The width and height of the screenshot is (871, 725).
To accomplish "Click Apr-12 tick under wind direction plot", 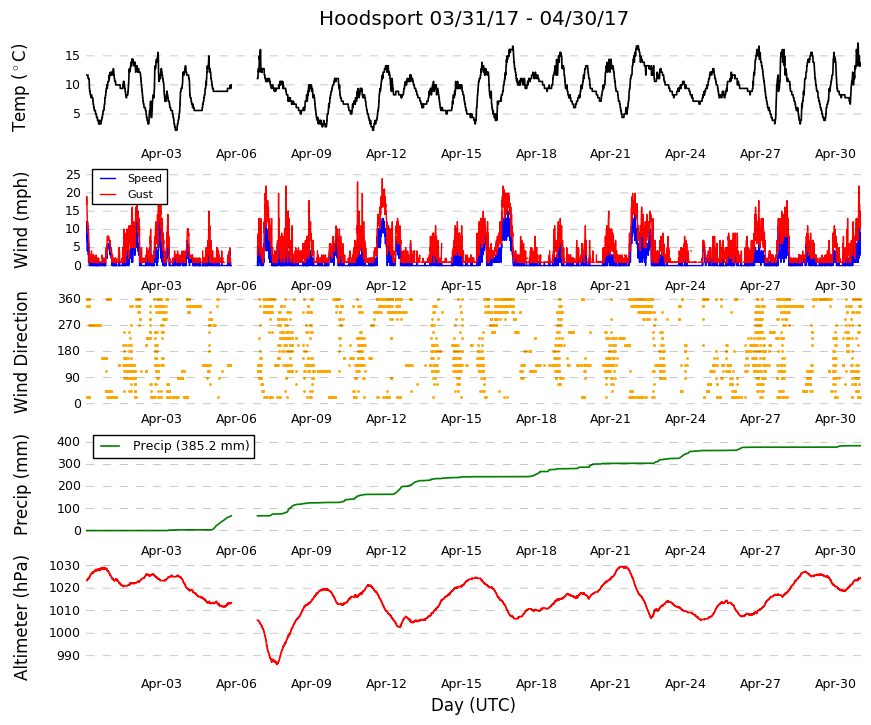I will (386, 419).
